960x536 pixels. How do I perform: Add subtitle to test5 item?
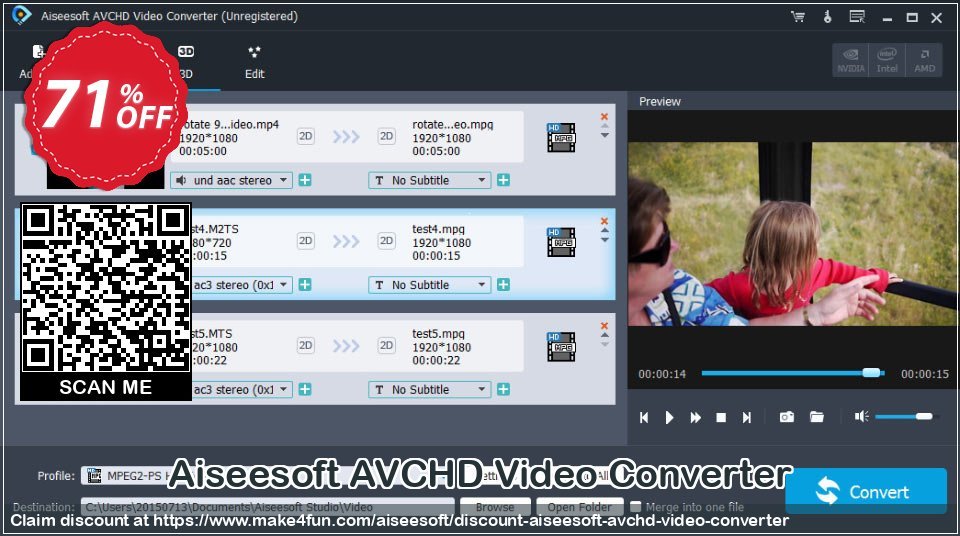(503, 390)
